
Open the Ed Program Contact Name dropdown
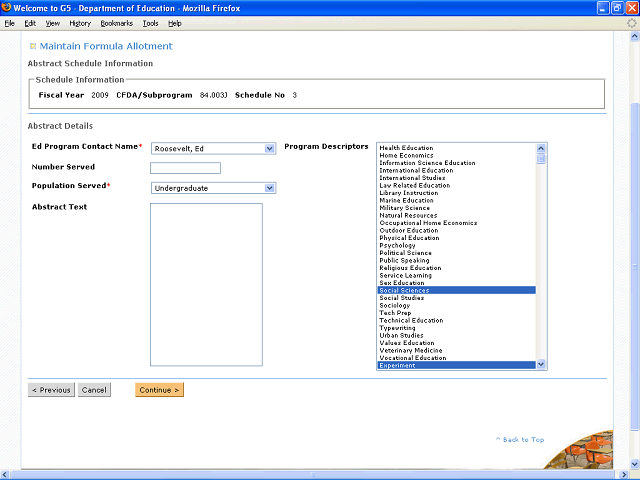(269, 149)
